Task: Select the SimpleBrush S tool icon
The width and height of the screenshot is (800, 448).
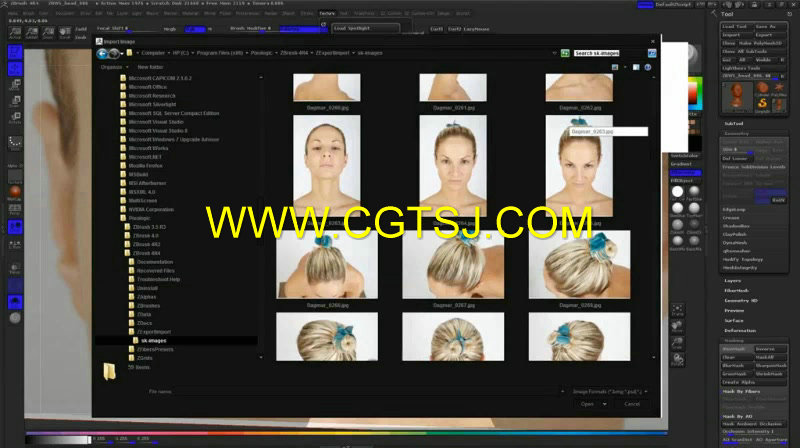Action: click(x=762, y=105)
